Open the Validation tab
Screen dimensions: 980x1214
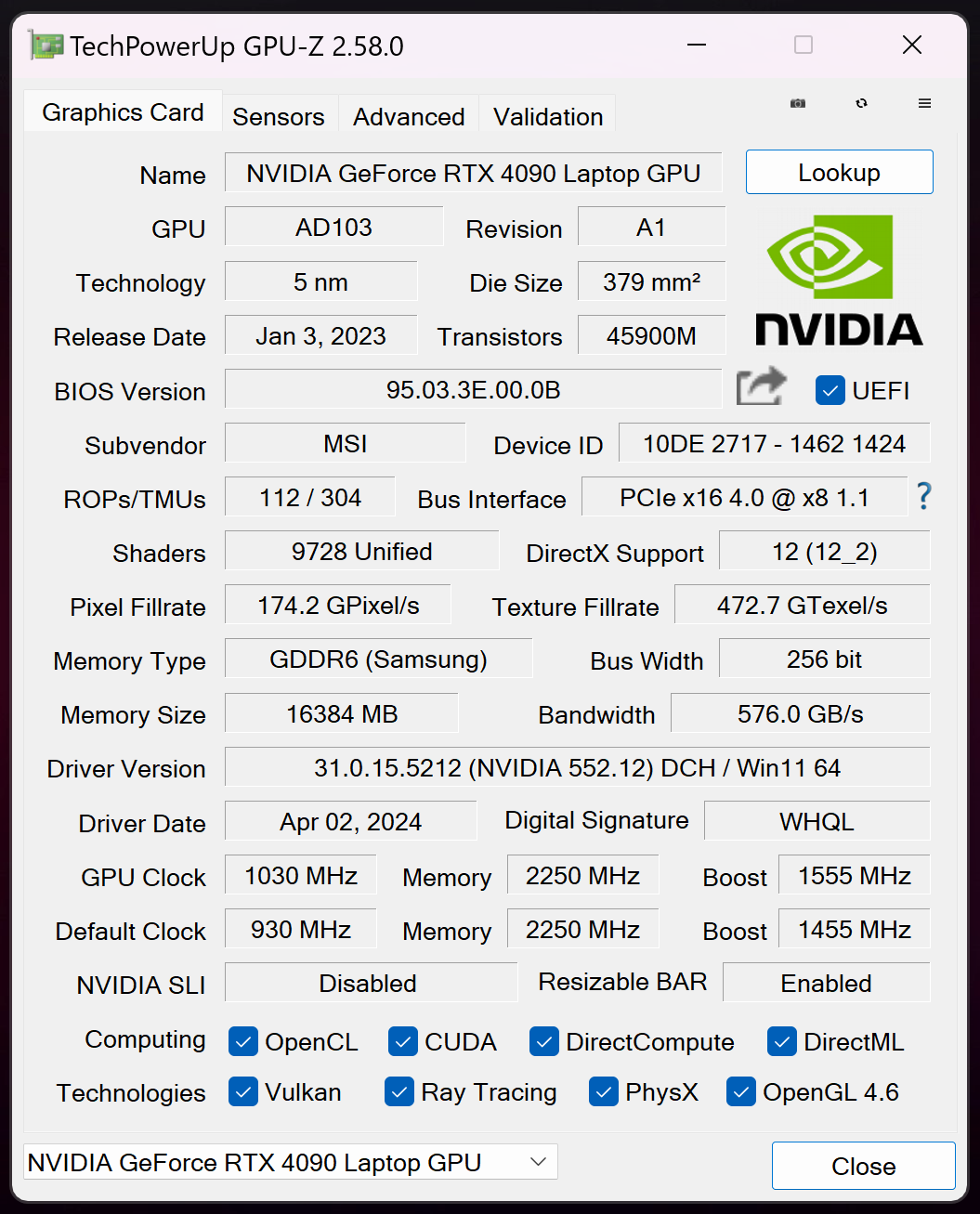coord(548,117)
